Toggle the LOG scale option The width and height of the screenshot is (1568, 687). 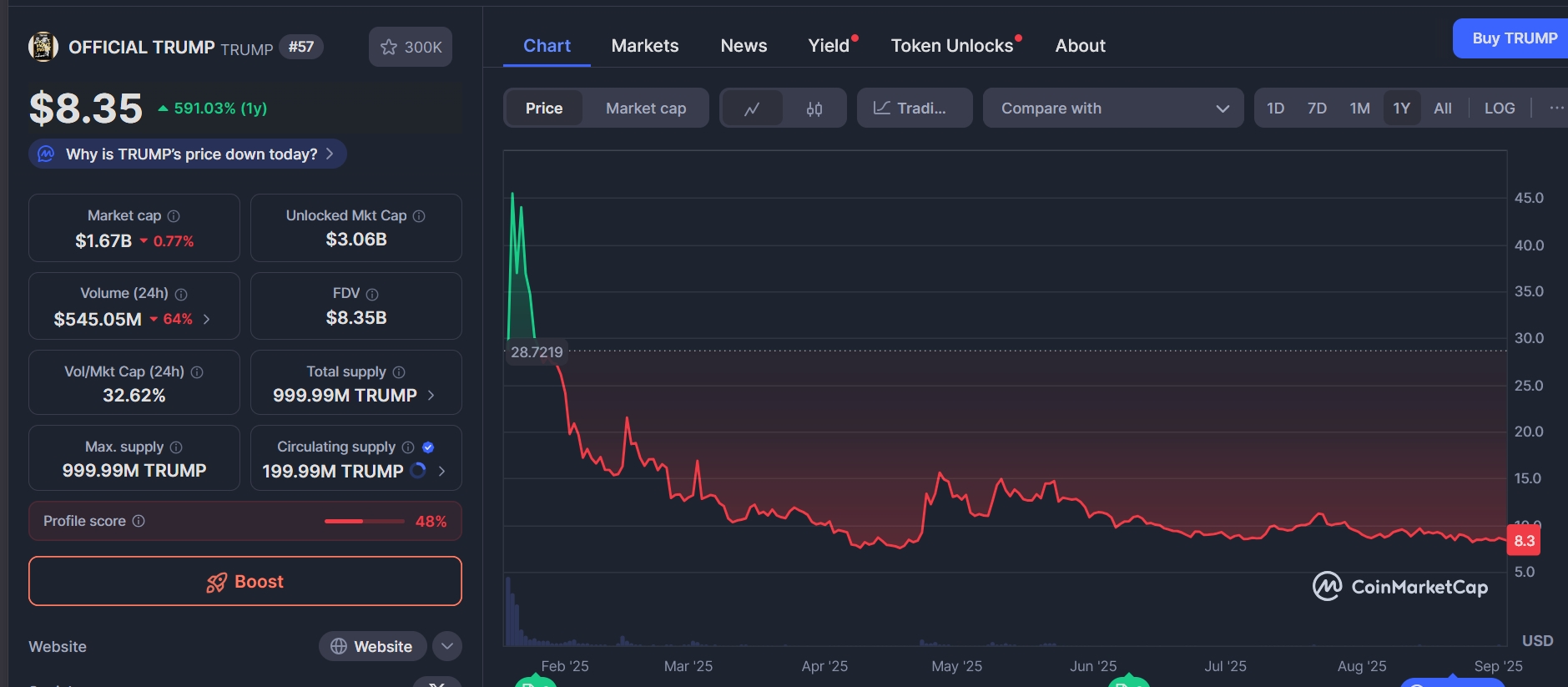(1499, 109)
